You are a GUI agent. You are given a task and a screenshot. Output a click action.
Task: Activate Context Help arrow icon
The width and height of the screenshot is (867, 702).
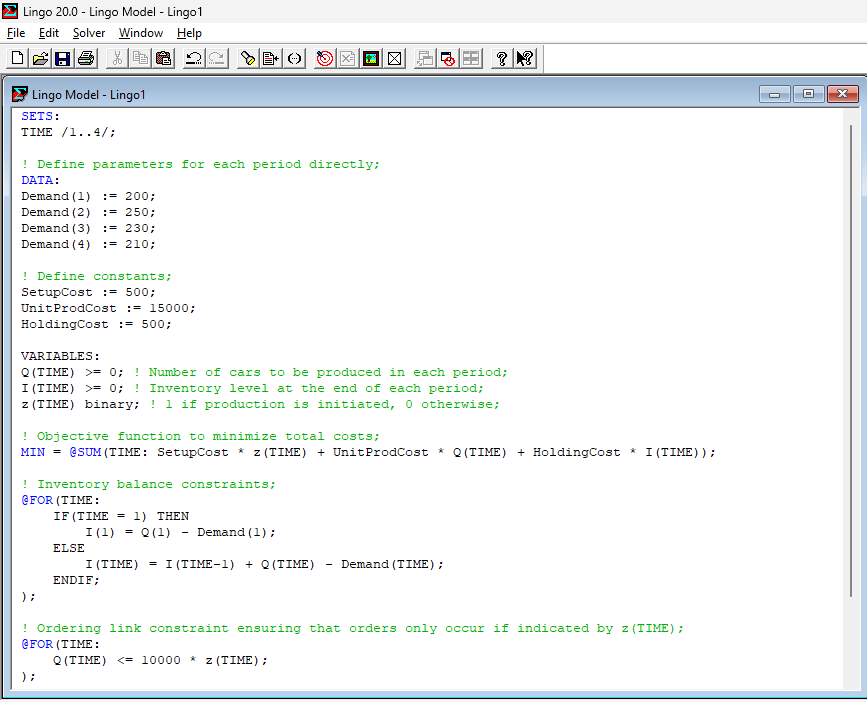point(524,58)
